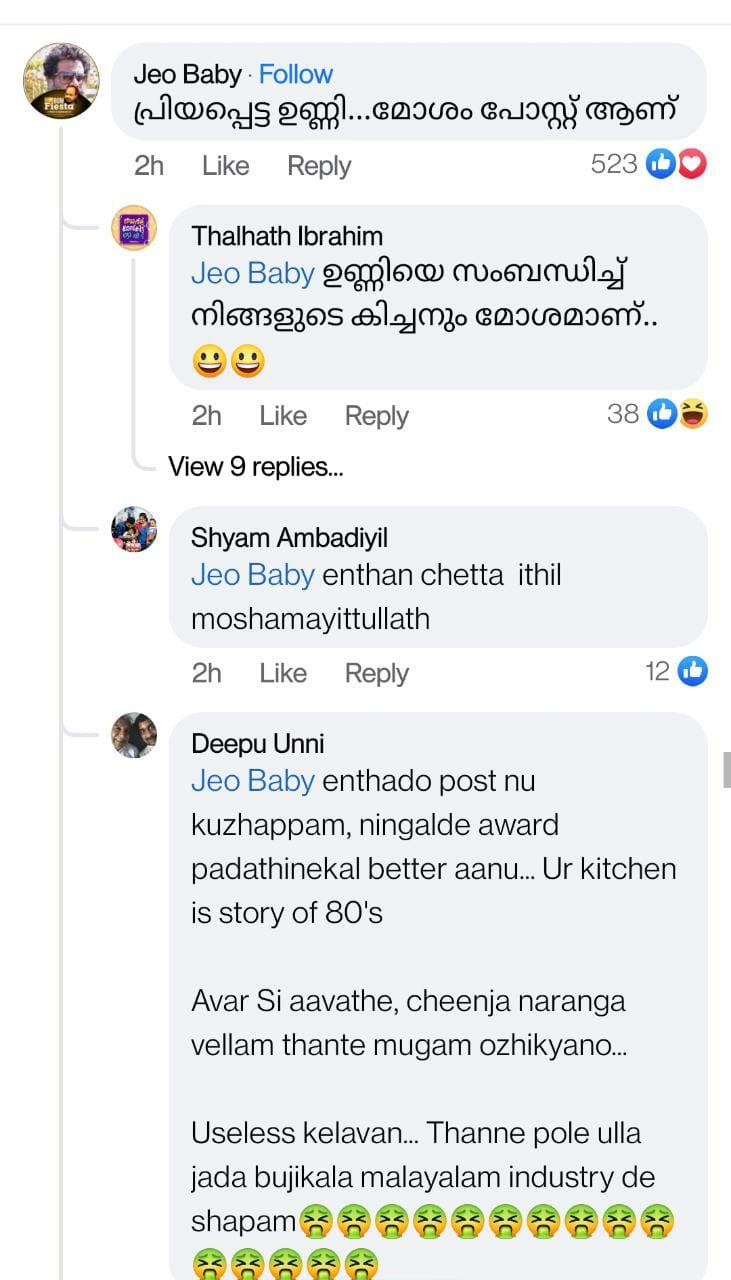731x1280 pixels.
Task: Open Shyam Ambadiyil's profile photo
Action: (134, 529)
